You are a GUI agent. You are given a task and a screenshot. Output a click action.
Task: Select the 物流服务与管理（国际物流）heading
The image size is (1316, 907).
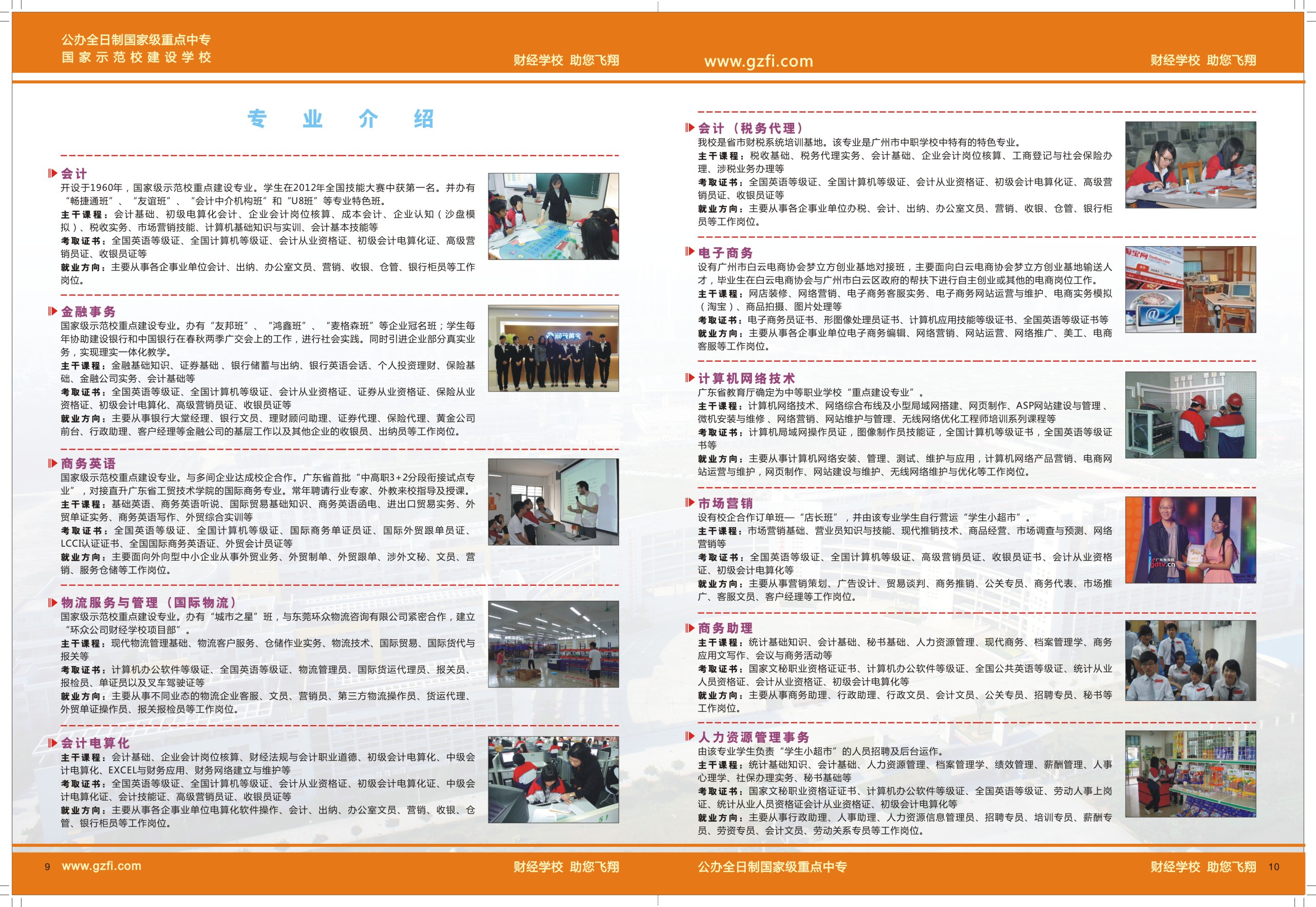click(149, 602)
